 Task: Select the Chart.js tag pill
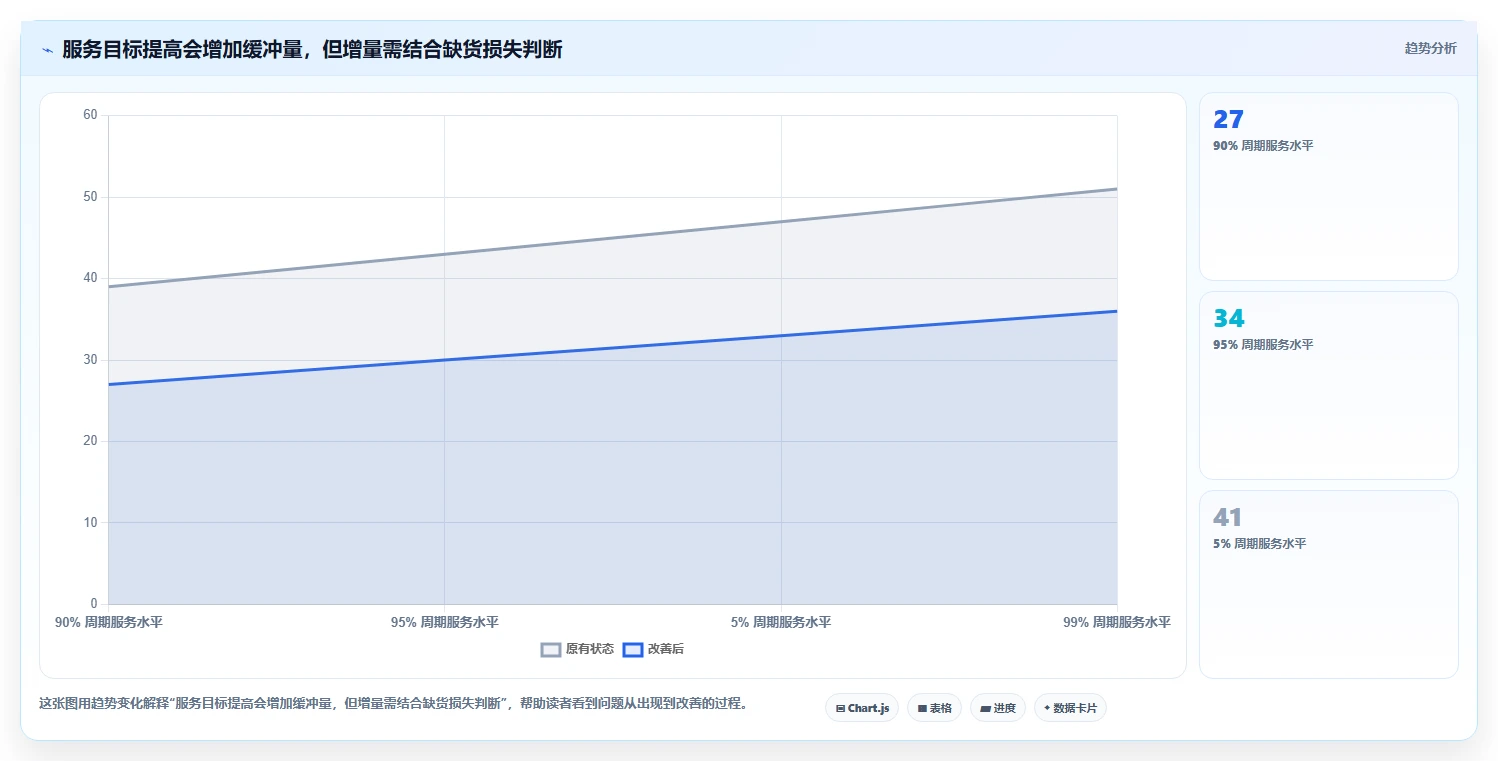click(x=862, y=708)
